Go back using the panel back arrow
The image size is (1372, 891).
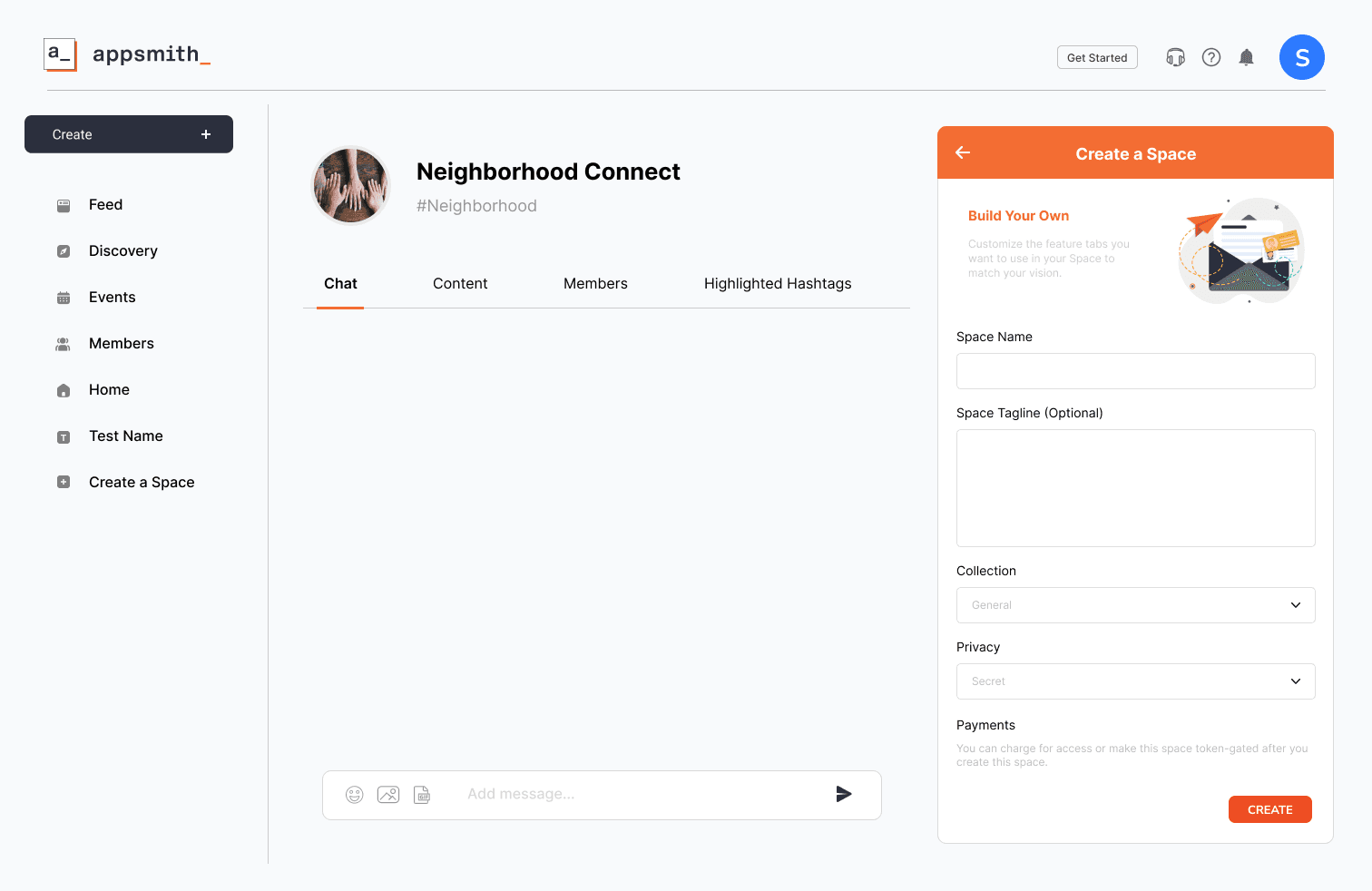pos(963,152)
